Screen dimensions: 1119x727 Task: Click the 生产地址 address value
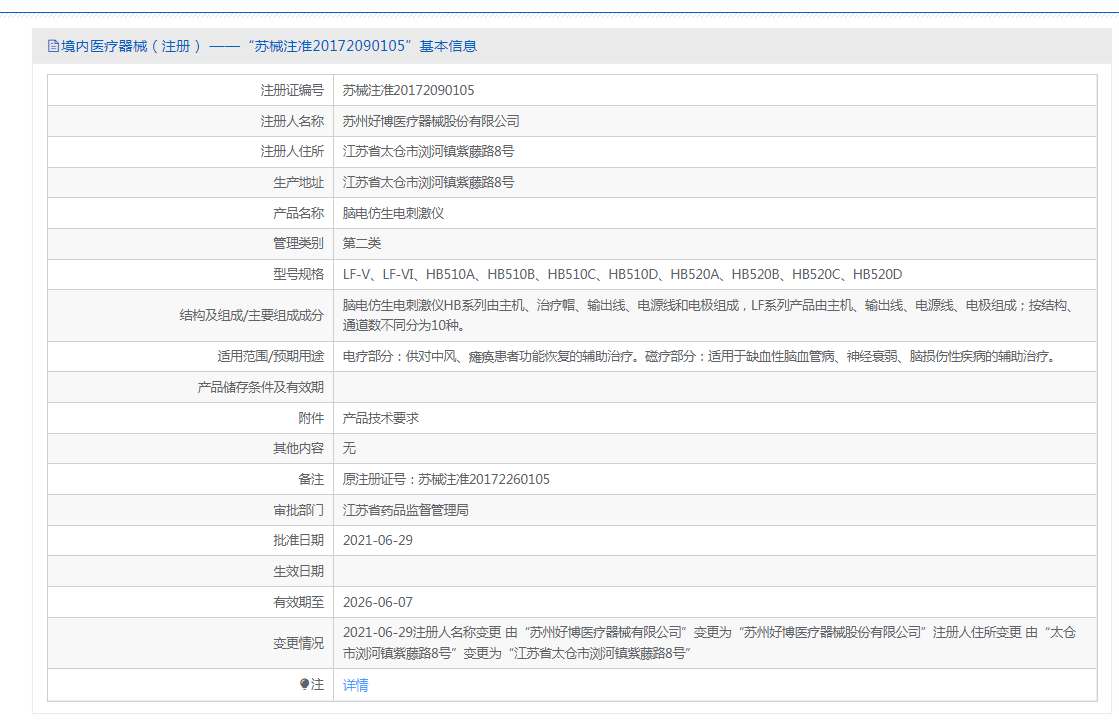428,183
